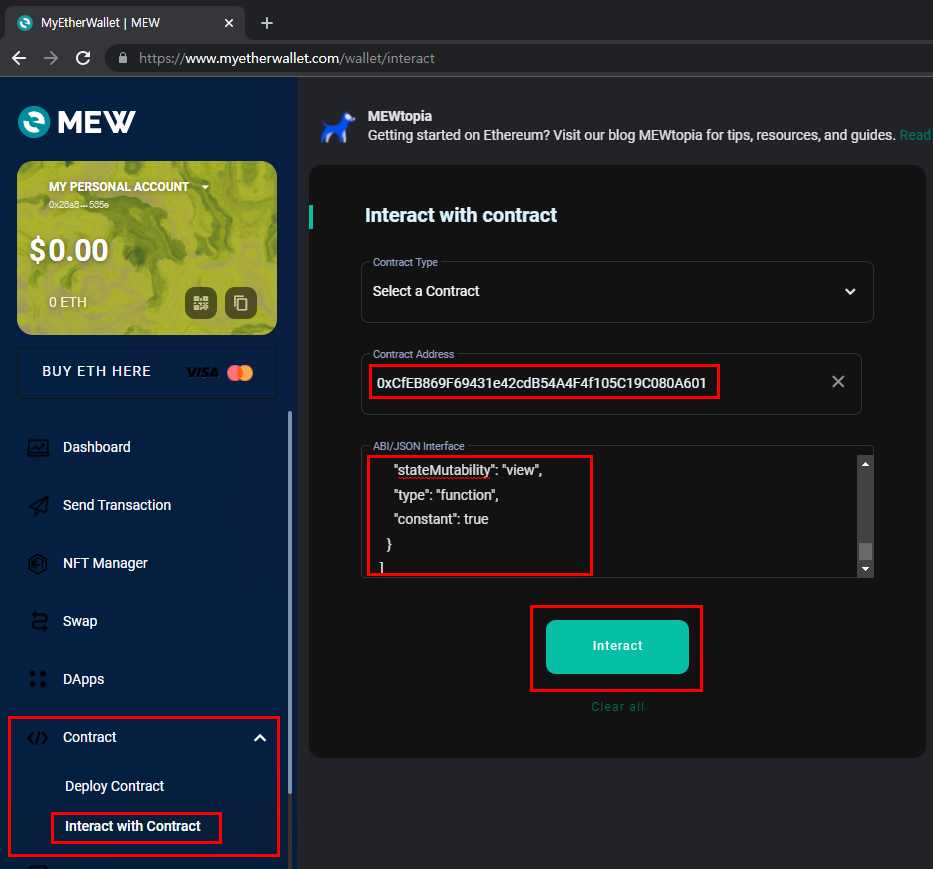Clear the contract address with X icon
Image resolution: width=933 pixels, height=869 pixels.
click(x=838, y=382)
